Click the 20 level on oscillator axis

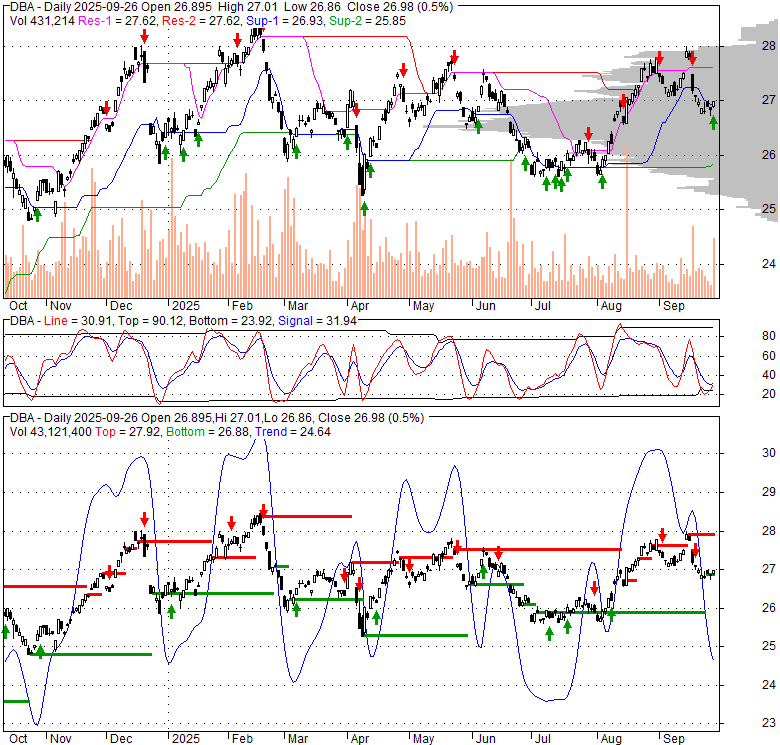pyautogui.click(x=769, y=394)
